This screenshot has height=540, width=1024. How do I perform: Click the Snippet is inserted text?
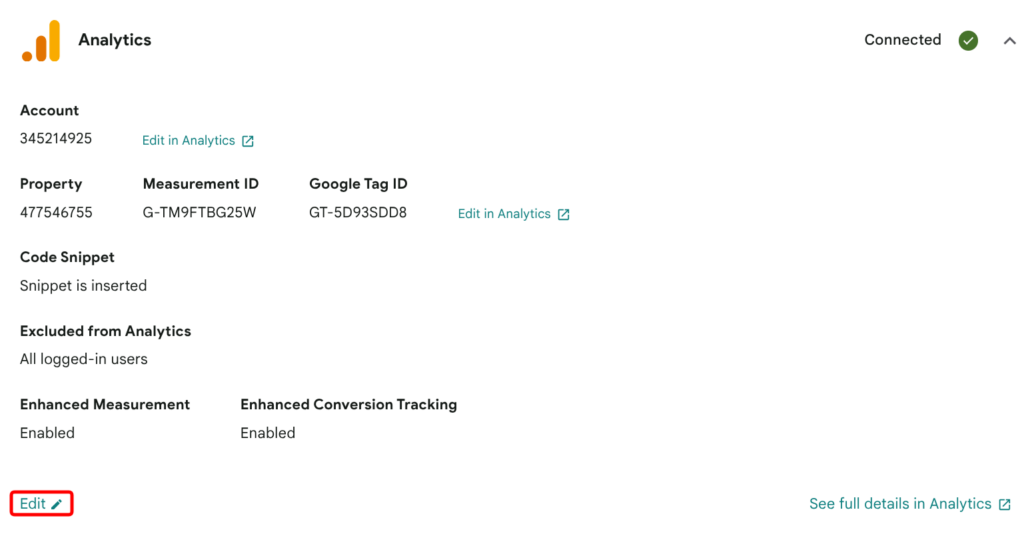(83, 285)
